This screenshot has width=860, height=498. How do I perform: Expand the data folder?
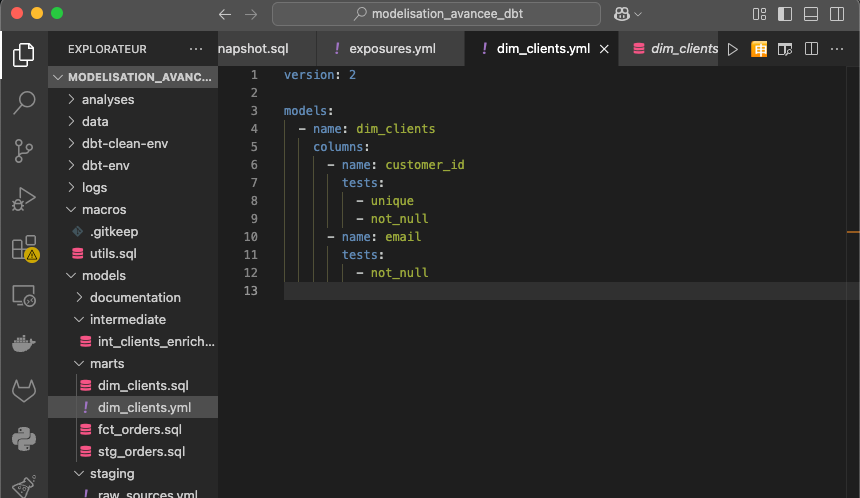(x=133, y=121)
